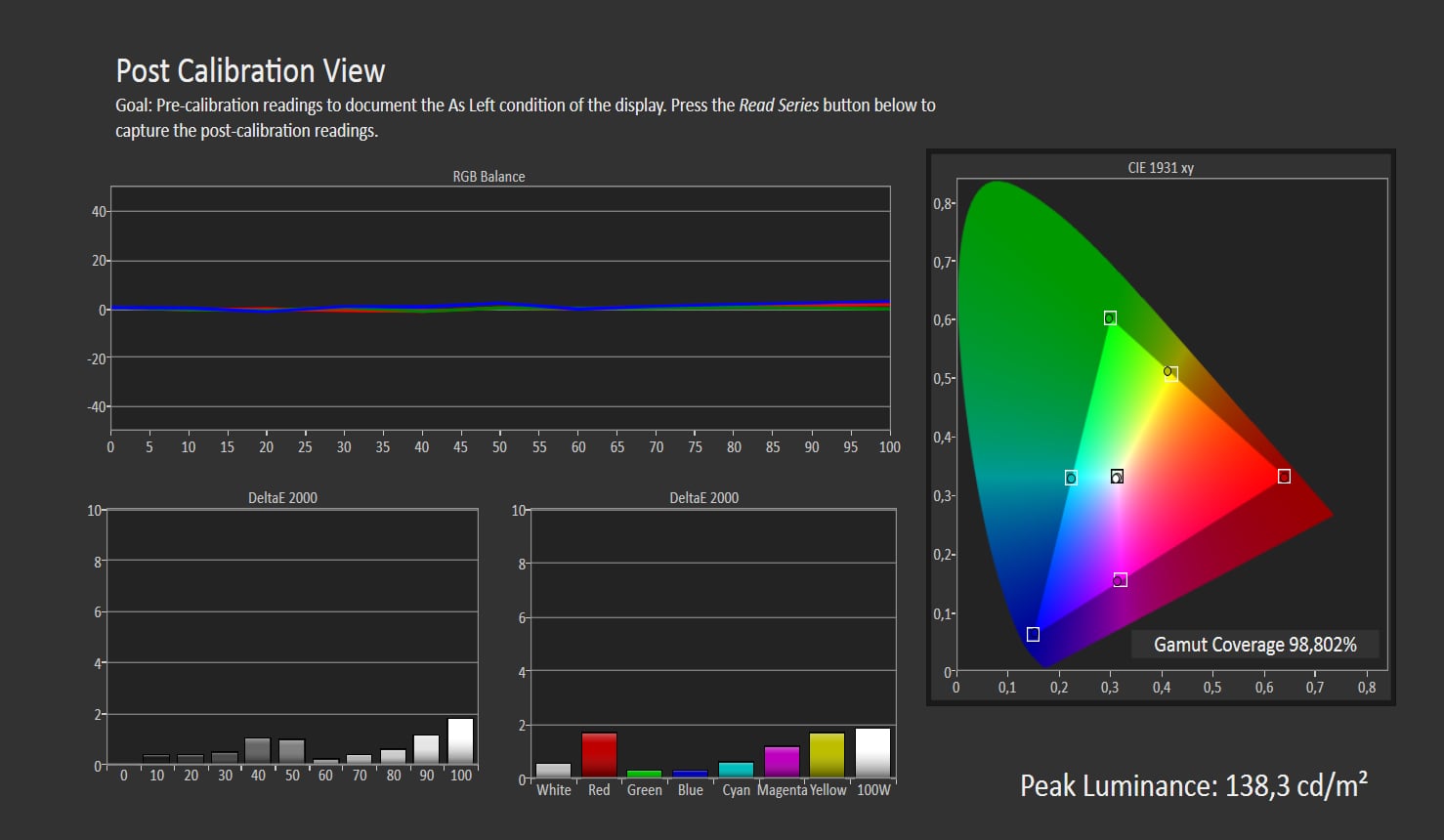Click the italic Read Series text
Image resolution: width=1444 pixels, height=840 pixels.
[x=779, y=105]
